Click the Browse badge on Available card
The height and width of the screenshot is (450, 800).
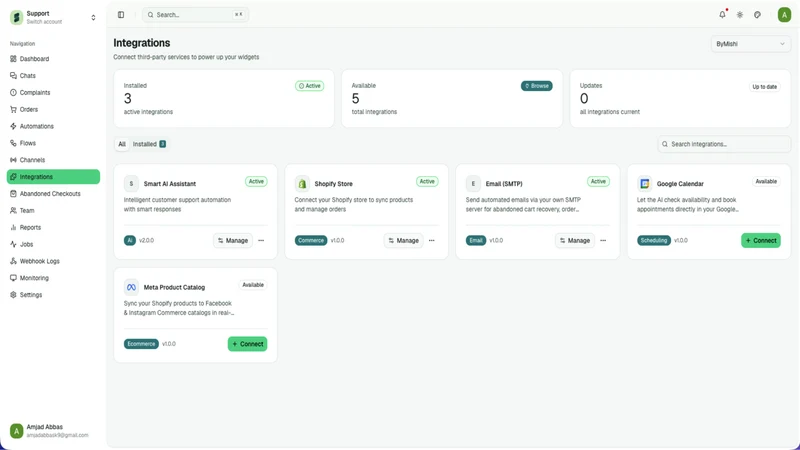(x=536, y=86)
